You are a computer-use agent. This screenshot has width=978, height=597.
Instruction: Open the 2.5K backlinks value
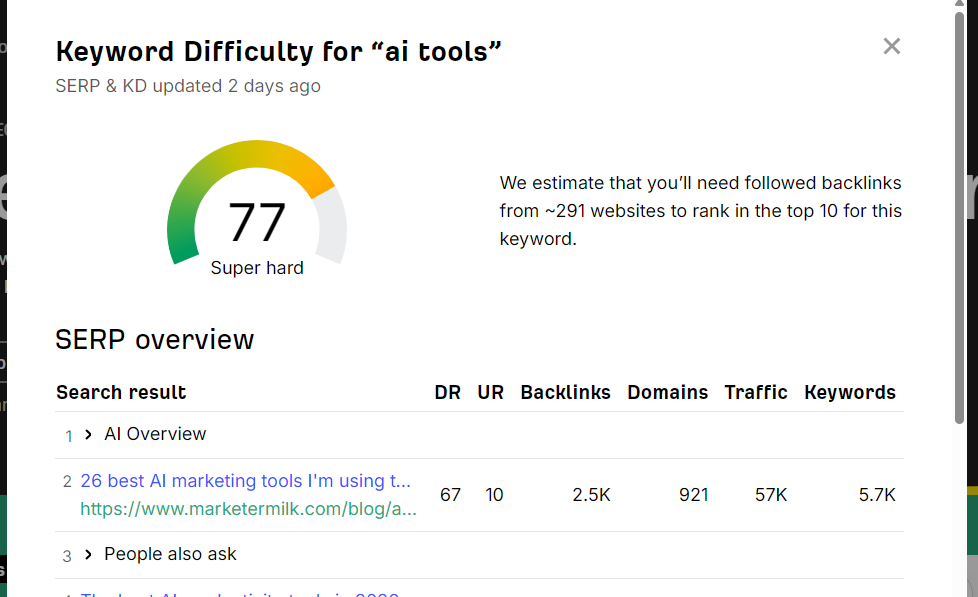click(x=591, y=495)
